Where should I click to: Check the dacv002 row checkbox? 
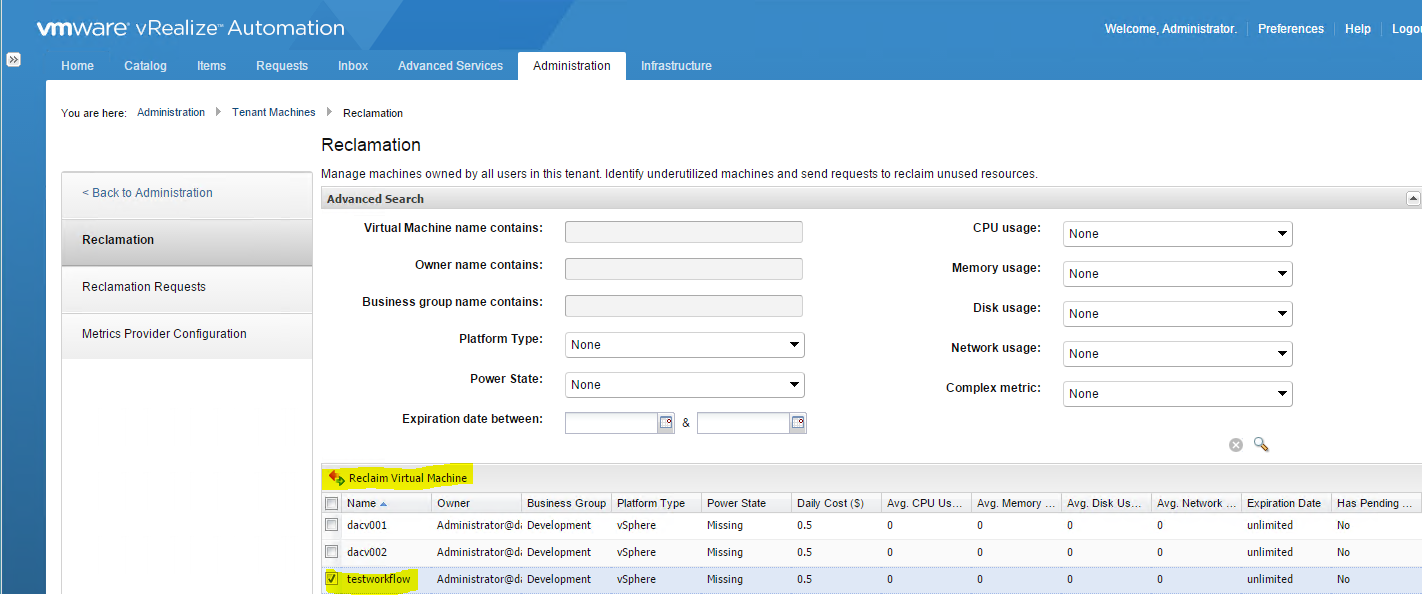(x=331, y=552)
